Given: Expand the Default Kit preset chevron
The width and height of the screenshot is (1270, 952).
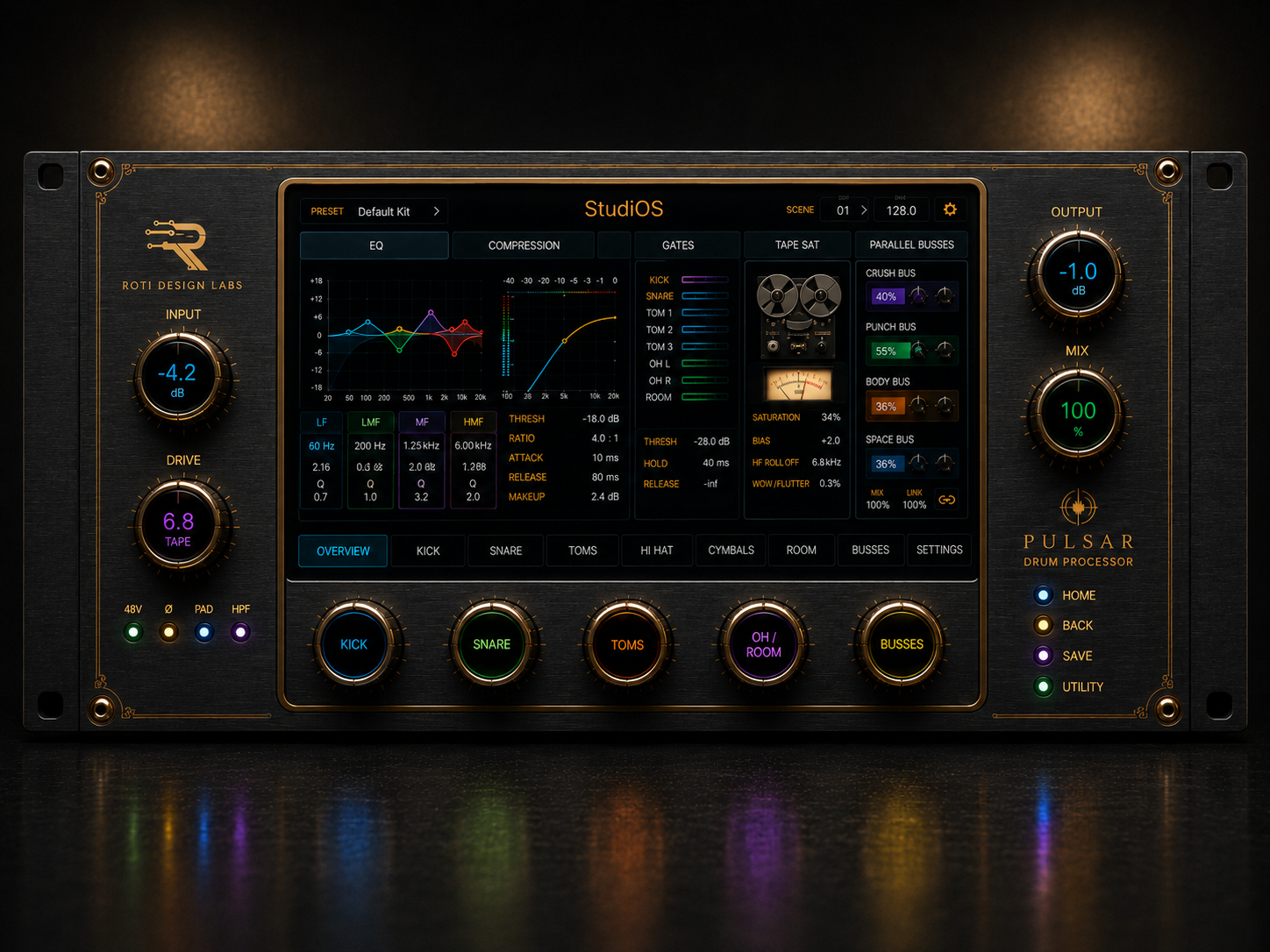Looking at the screenshot, I should (436, 211).
